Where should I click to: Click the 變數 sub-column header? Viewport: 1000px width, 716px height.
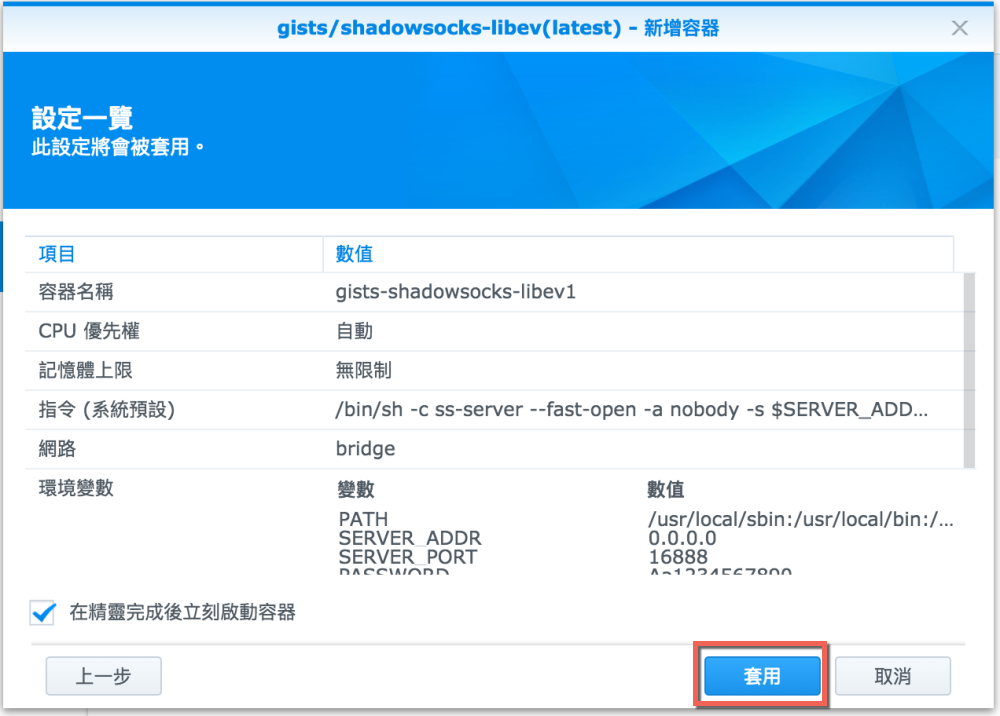[x=356, y=490]
